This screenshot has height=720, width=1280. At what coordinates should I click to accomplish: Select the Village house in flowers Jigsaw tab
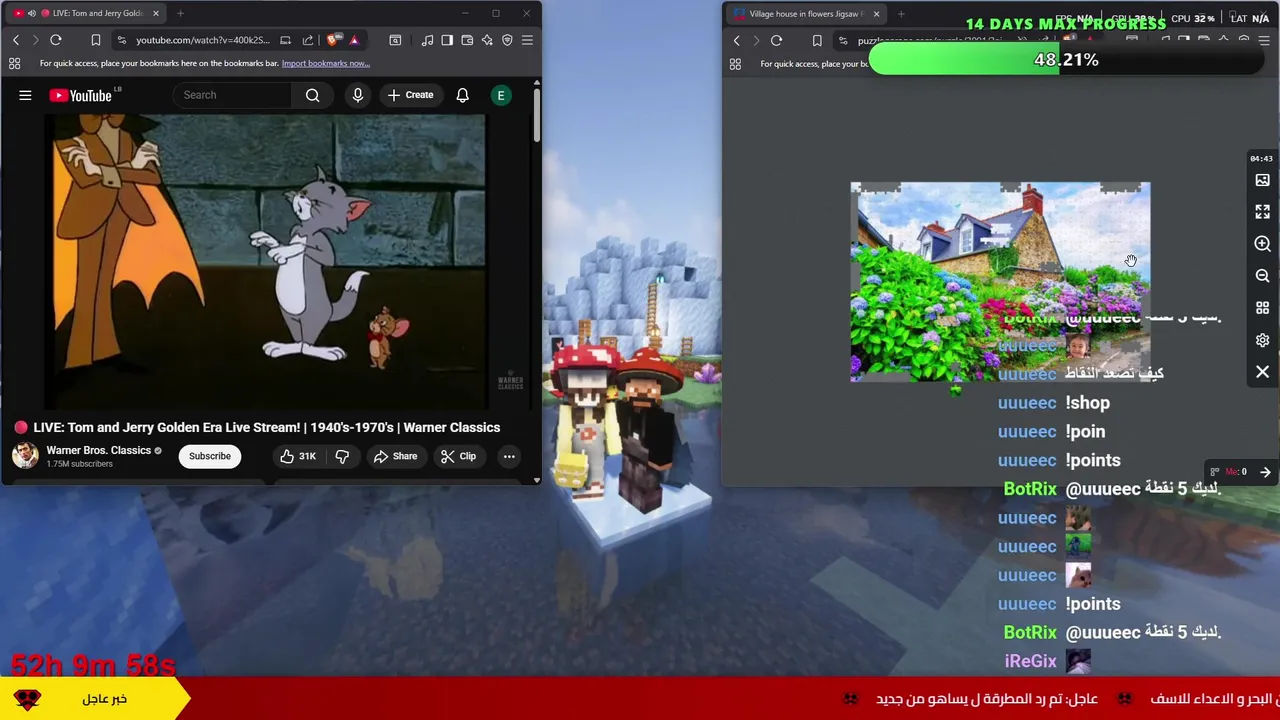(x=806, y=14)
